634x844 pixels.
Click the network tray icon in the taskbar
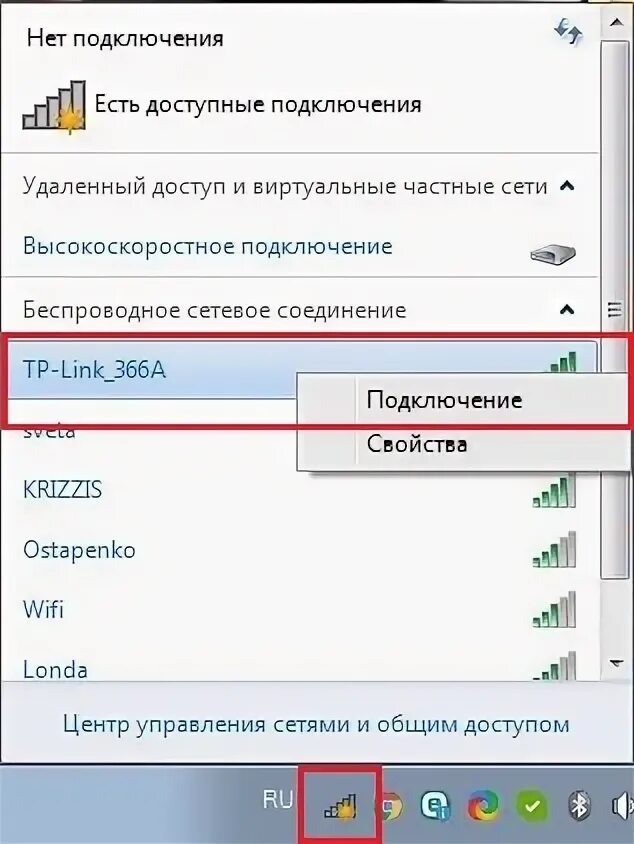click(341, 806)
